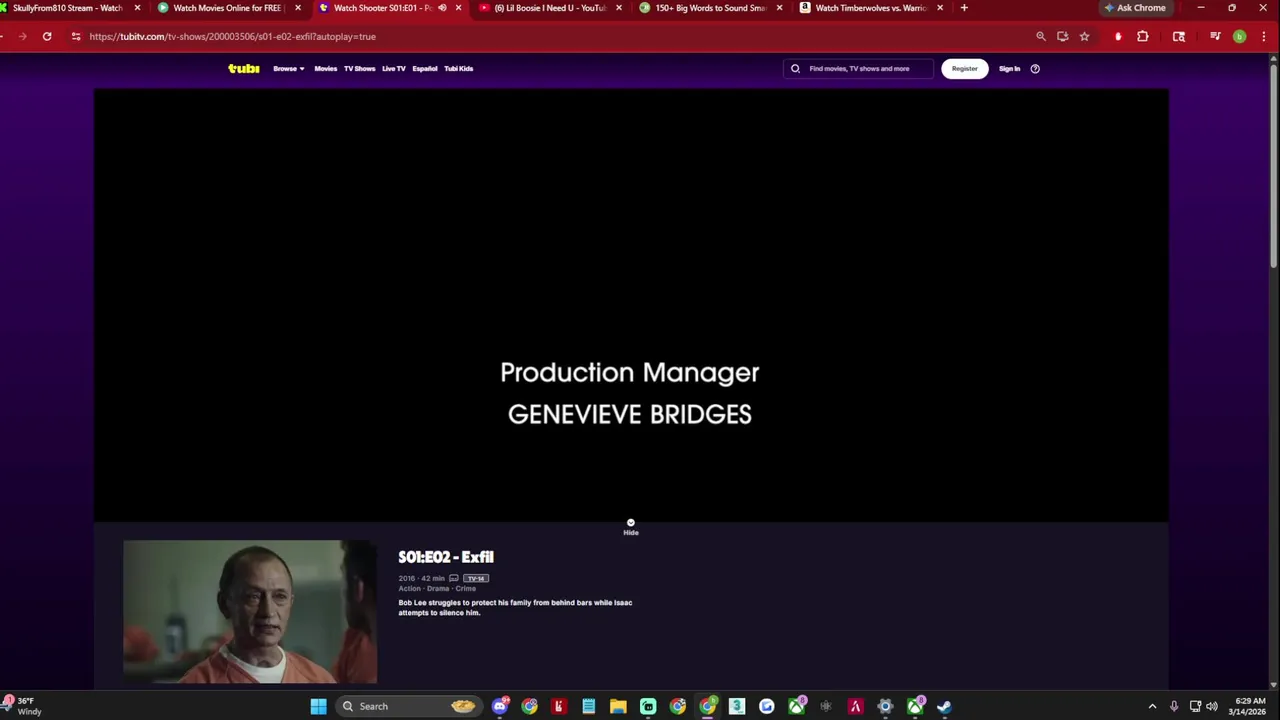
Task: Click the microphone tray icon
Action: coord(1174,706)
